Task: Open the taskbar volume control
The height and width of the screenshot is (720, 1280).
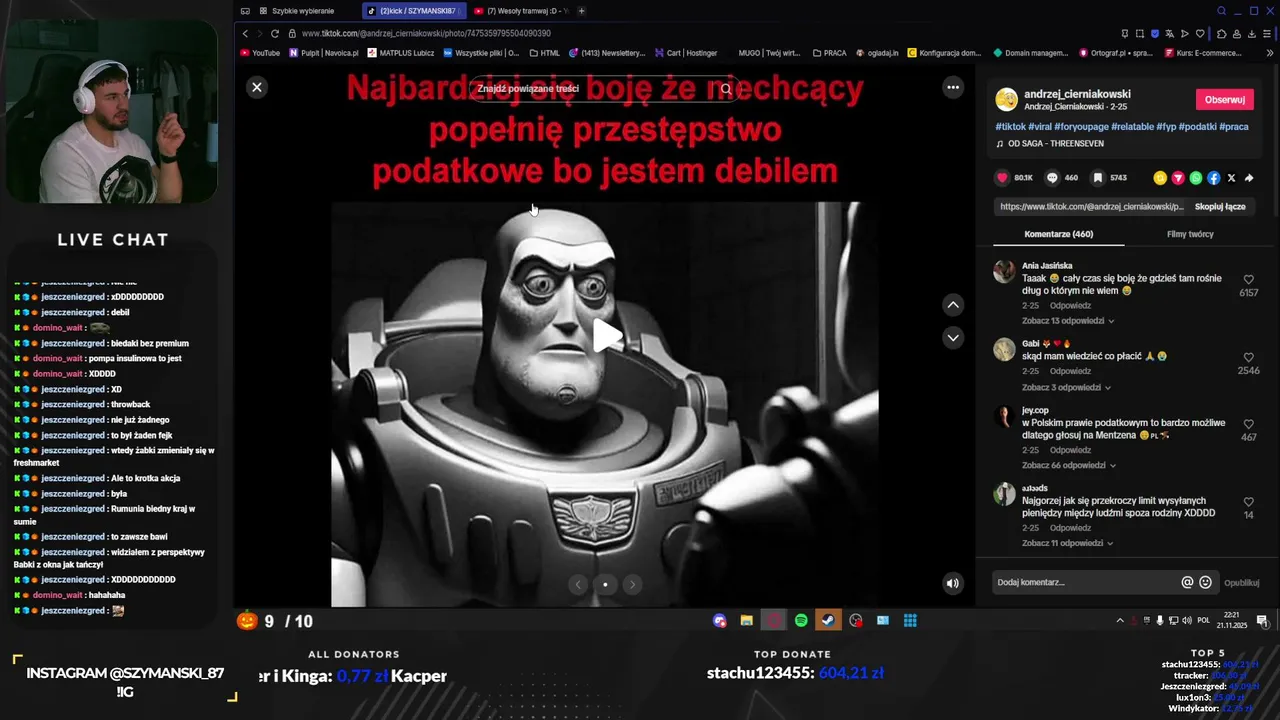Action: 1187,621
